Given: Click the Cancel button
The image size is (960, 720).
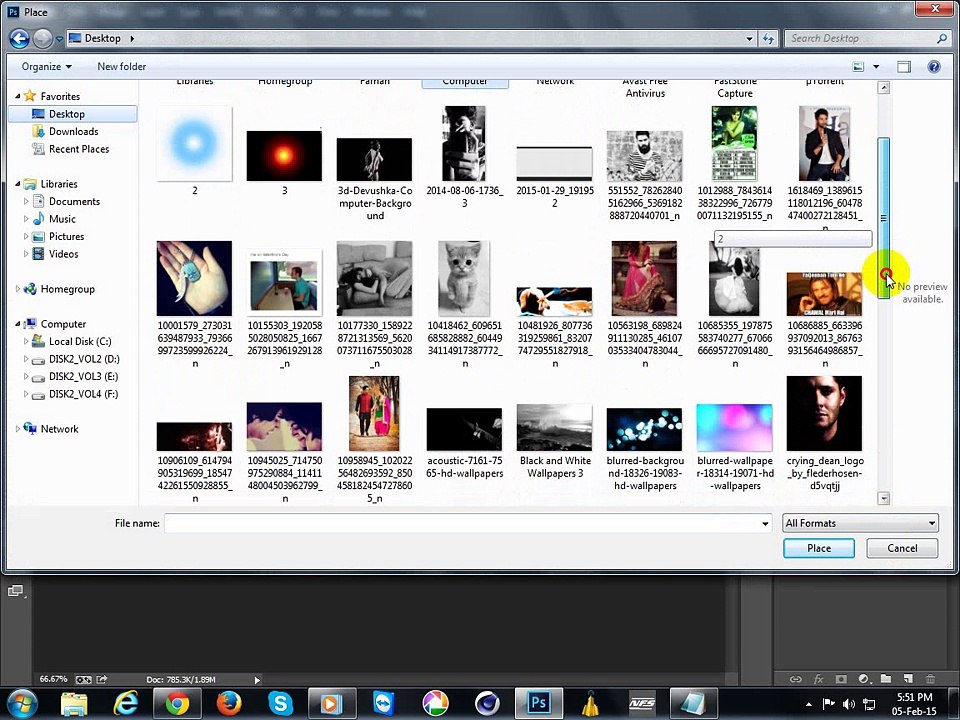Looking at the screenshot, I should (902, 548).
